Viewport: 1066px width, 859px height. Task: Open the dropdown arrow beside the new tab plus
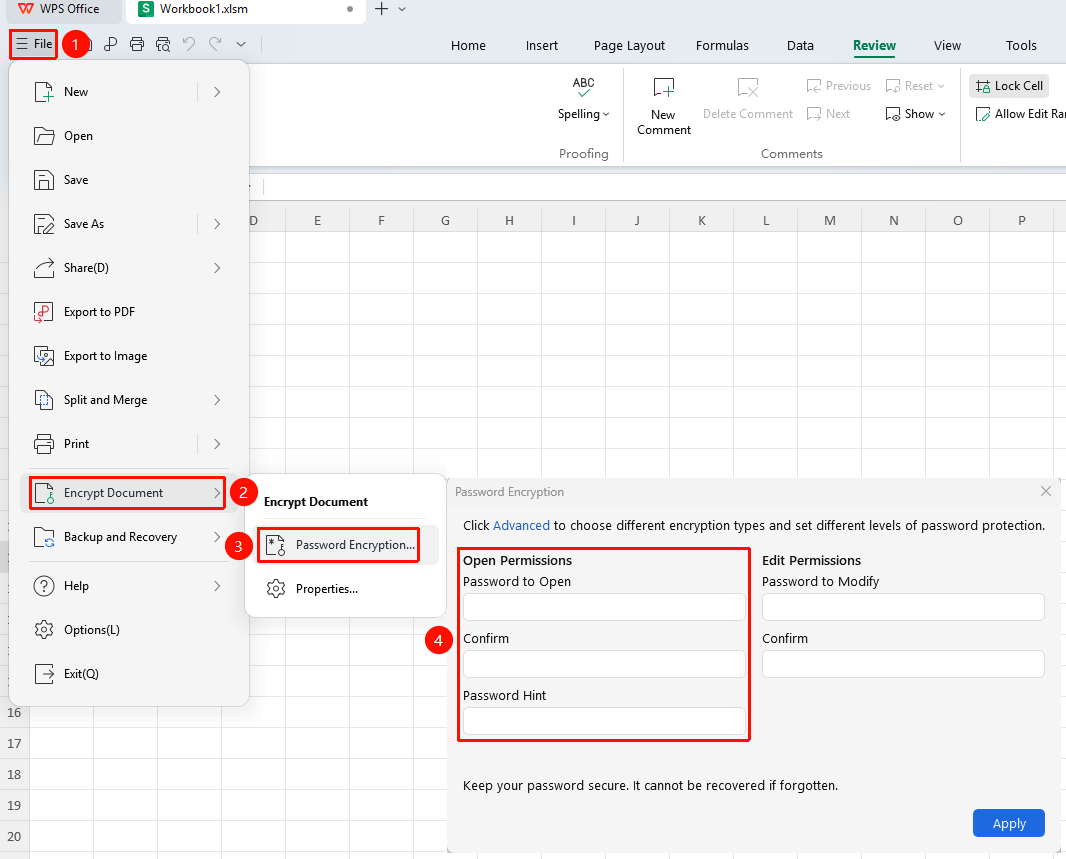[x=402, y=10]
